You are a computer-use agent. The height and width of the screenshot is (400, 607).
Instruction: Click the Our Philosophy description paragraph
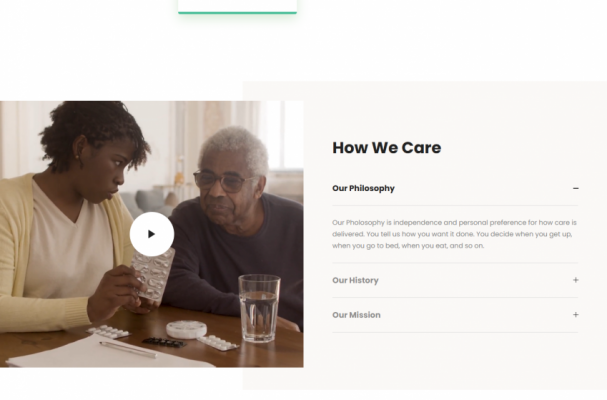(x=455, y=233)
